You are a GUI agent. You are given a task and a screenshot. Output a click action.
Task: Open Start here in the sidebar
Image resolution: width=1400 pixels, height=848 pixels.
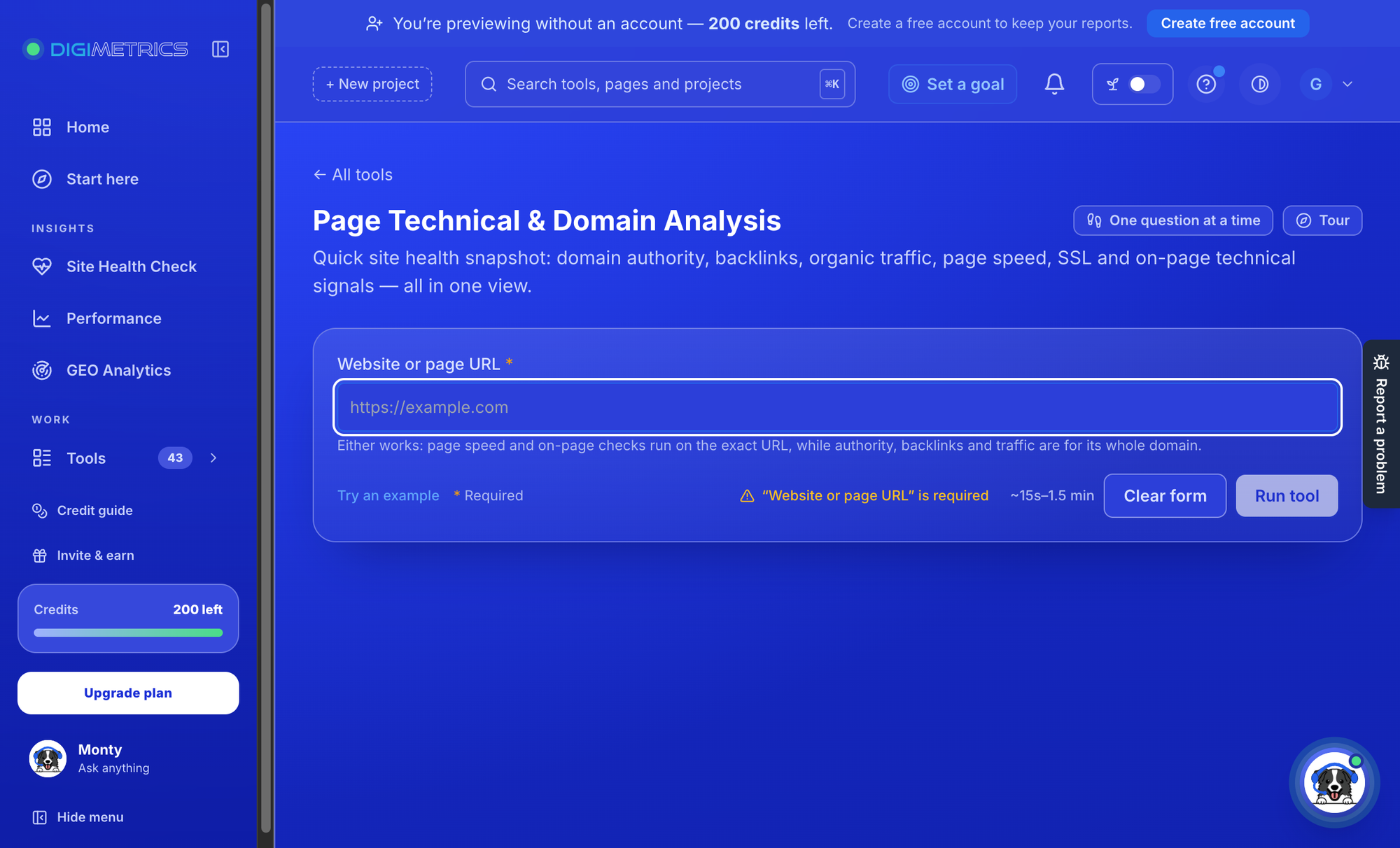tap(128, 179)
